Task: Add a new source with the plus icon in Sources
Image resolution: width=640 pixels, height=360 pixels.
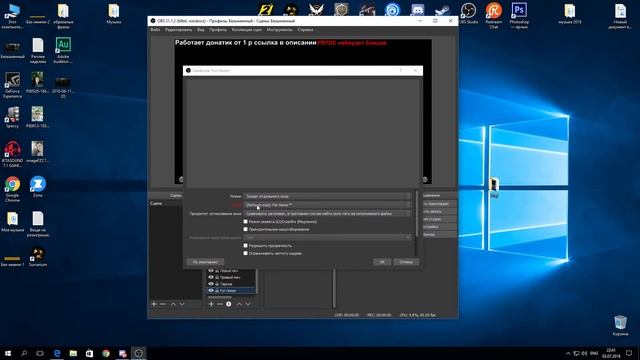Action: [x=211, y=304]
